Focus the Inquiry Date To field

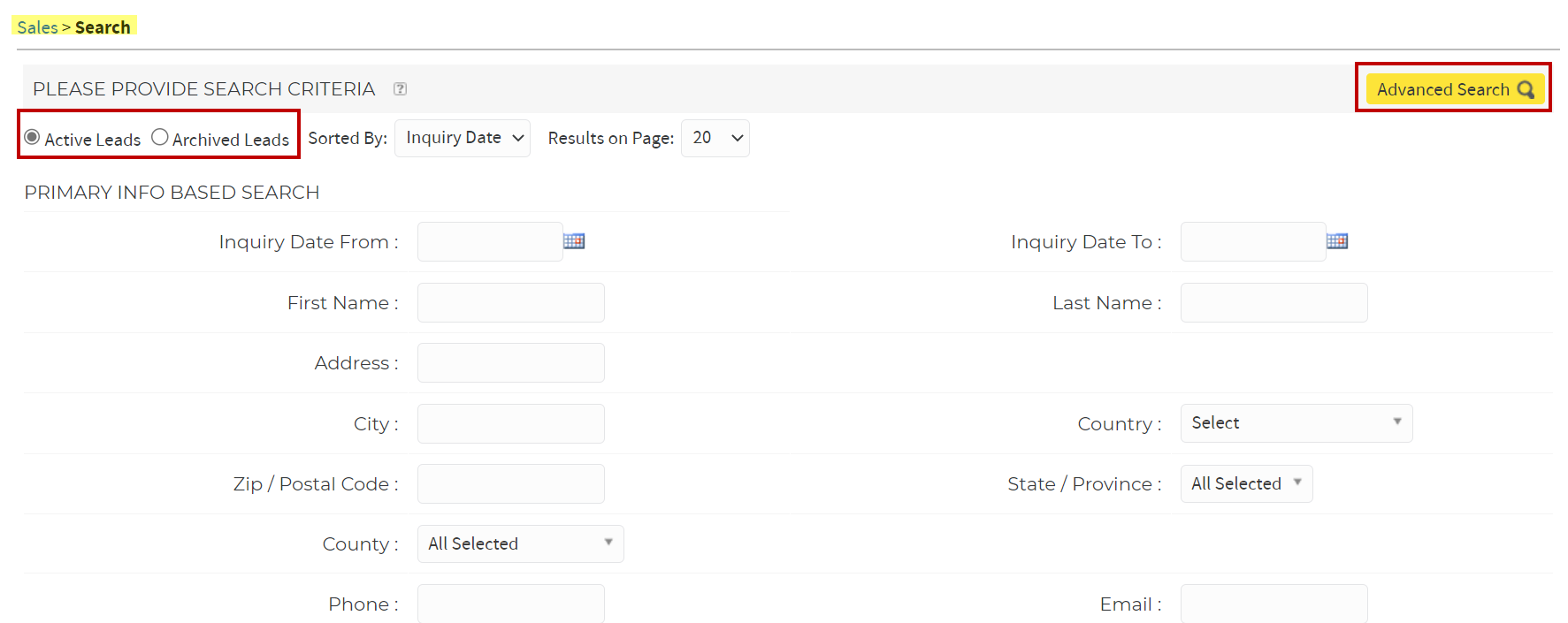1253,241
